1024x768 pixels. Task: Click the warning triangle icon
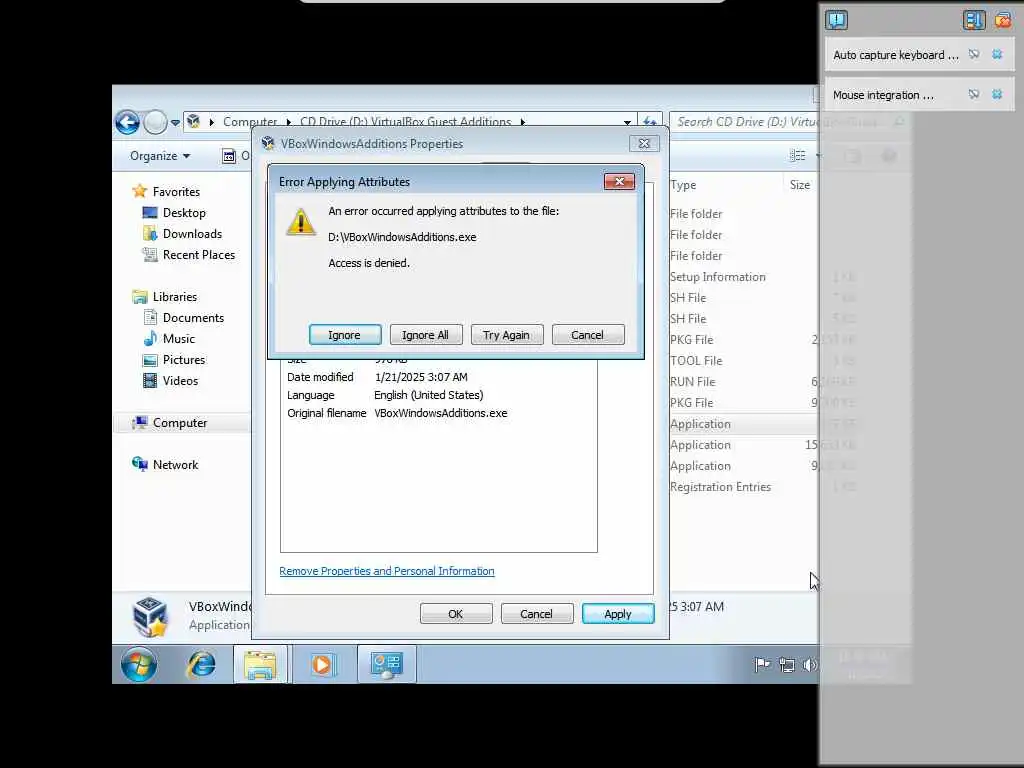tap(301, 222)
